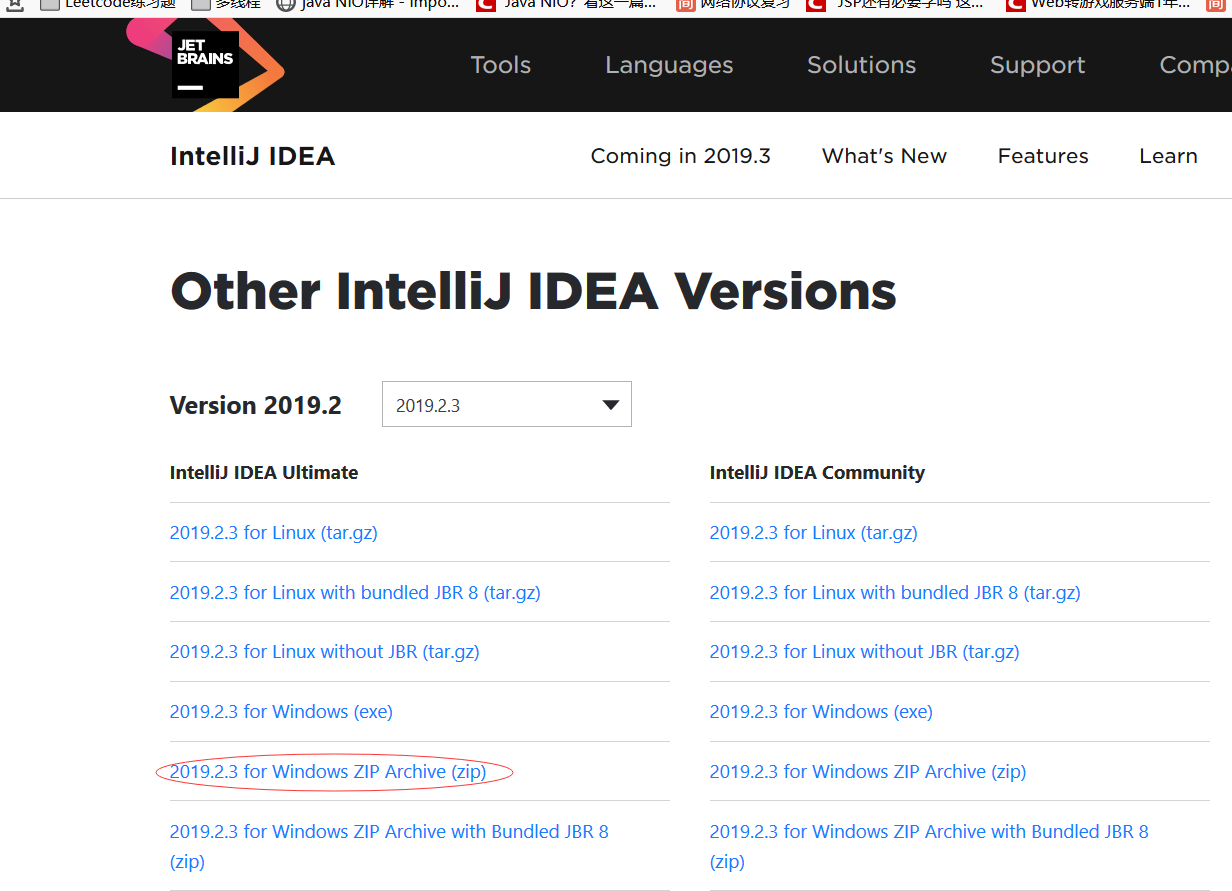This screenshot has width=1232, height=891.
Task: Open the Coming in 2019.3 page
Action: point(680,156)
